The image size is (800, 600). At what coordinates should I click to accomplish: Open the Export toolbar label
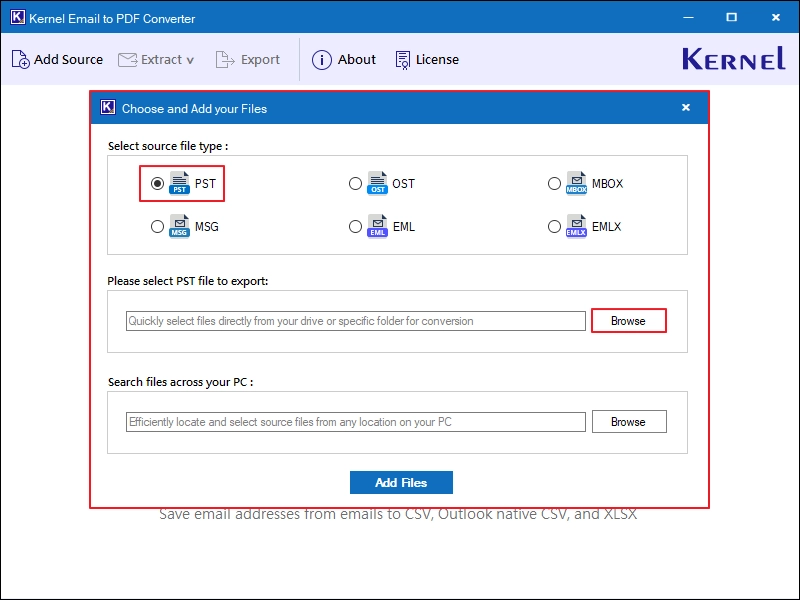click(x=260, y=60)
